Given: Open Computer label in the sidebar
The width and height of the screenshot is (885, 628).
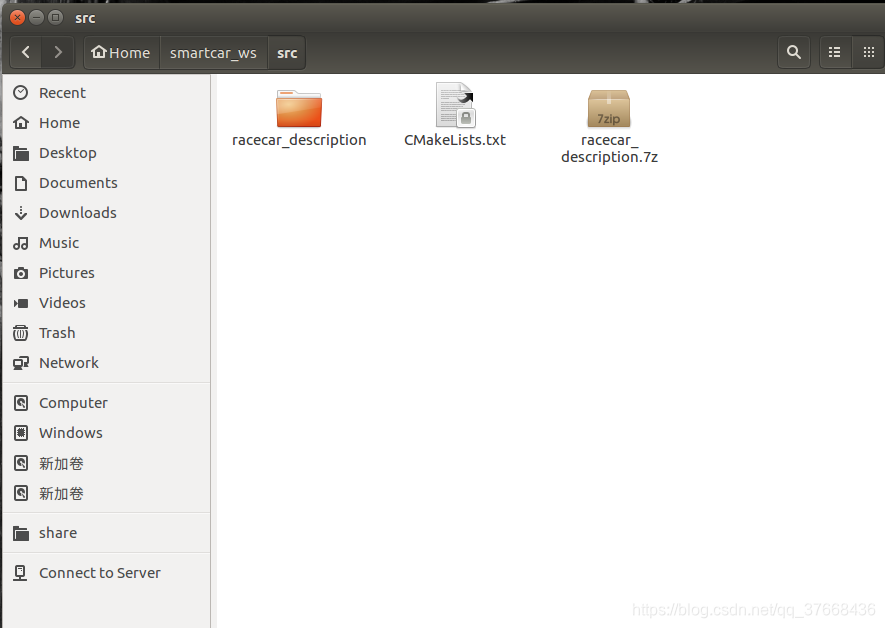Looking at the screenshot, I should click(73, 403).
